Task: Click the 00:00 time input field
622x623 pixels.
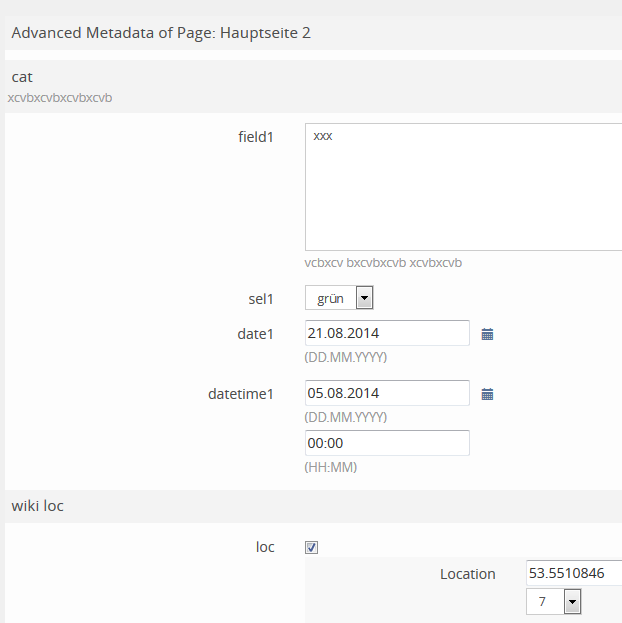Action: pos(387,443)
